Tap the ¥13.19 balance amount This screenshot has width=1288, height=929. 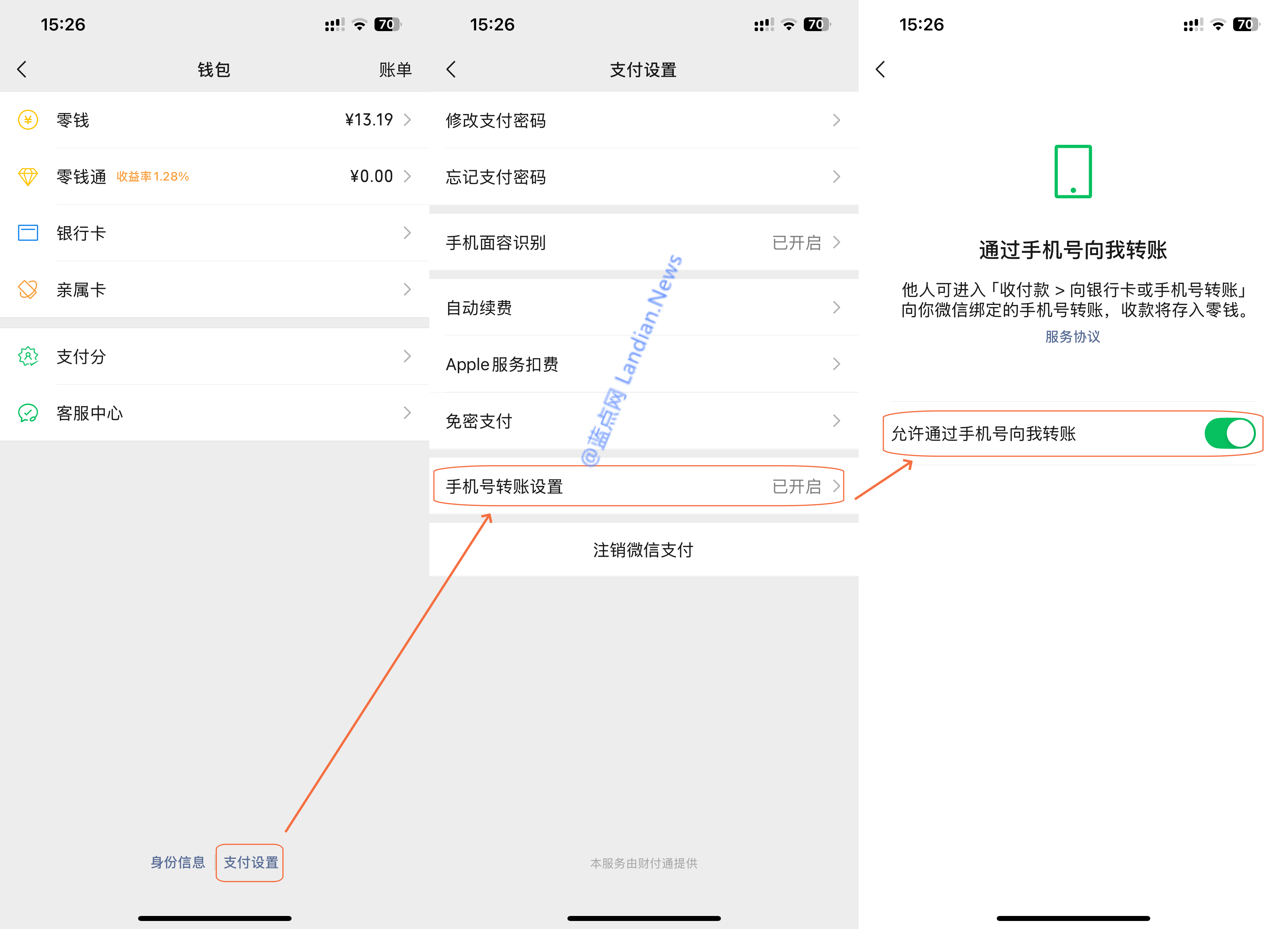pos(369,120)
